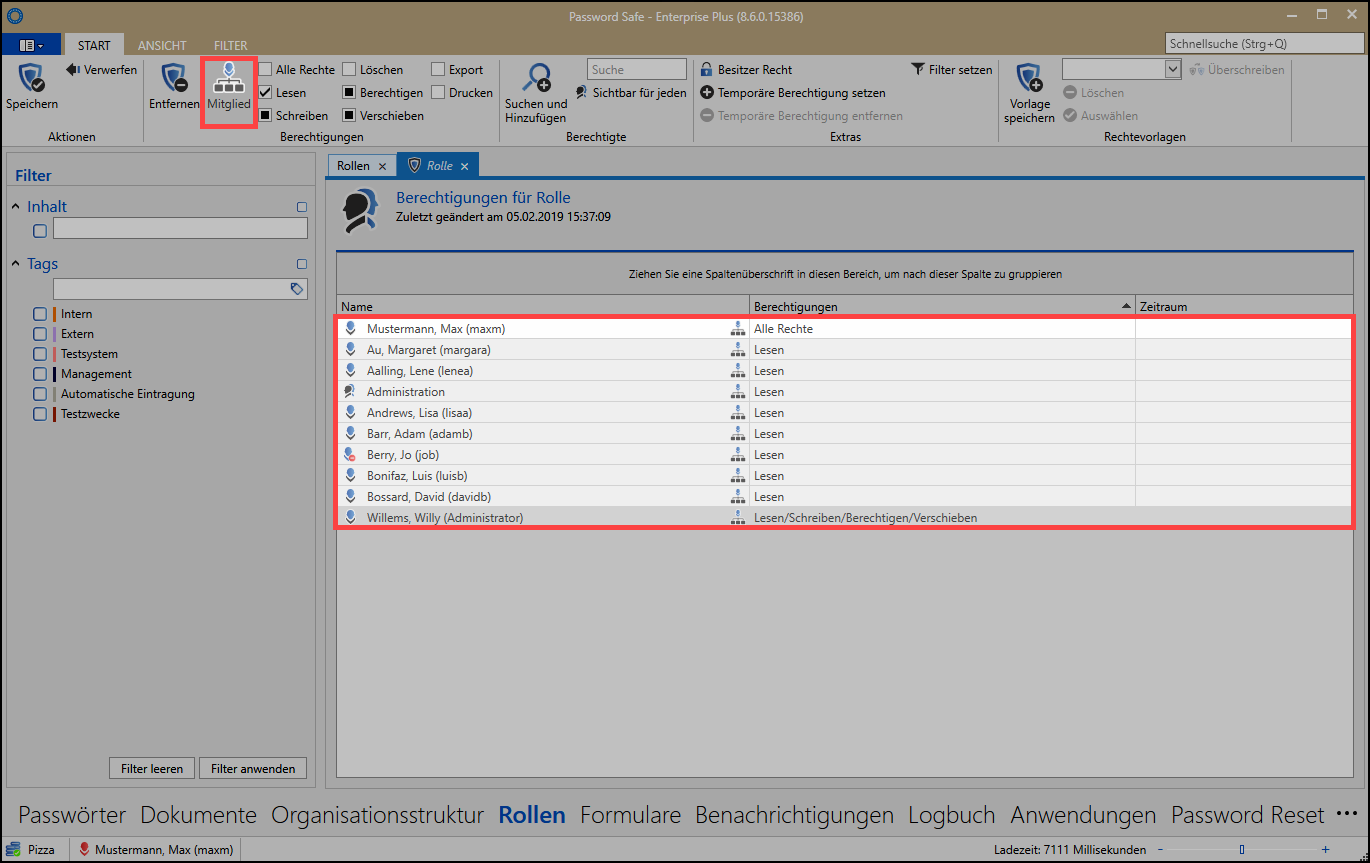Click the hierarchy icon in Bossard, David row
Screen dimensions: 1370x863
click(738, 497)
